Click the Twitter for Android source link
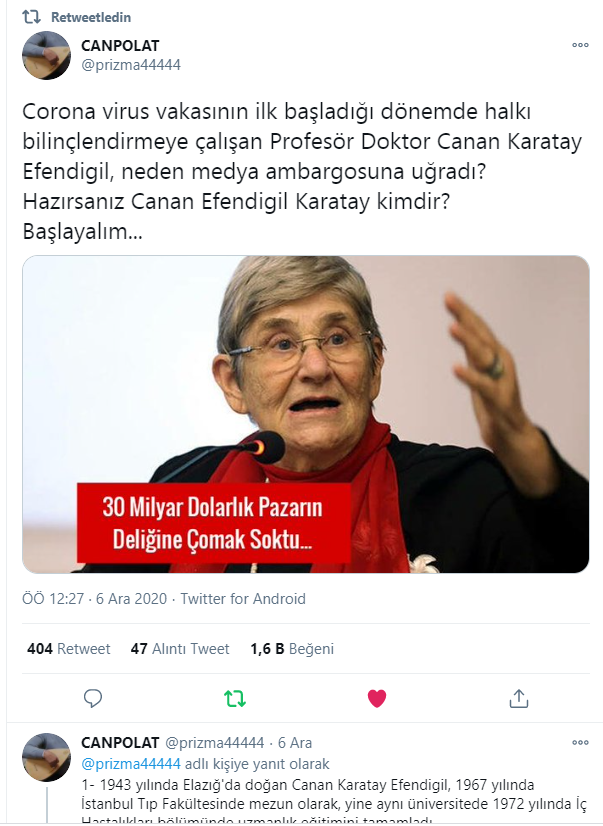The height and width of the screenshot is (826, 603). tap(243, 599)
